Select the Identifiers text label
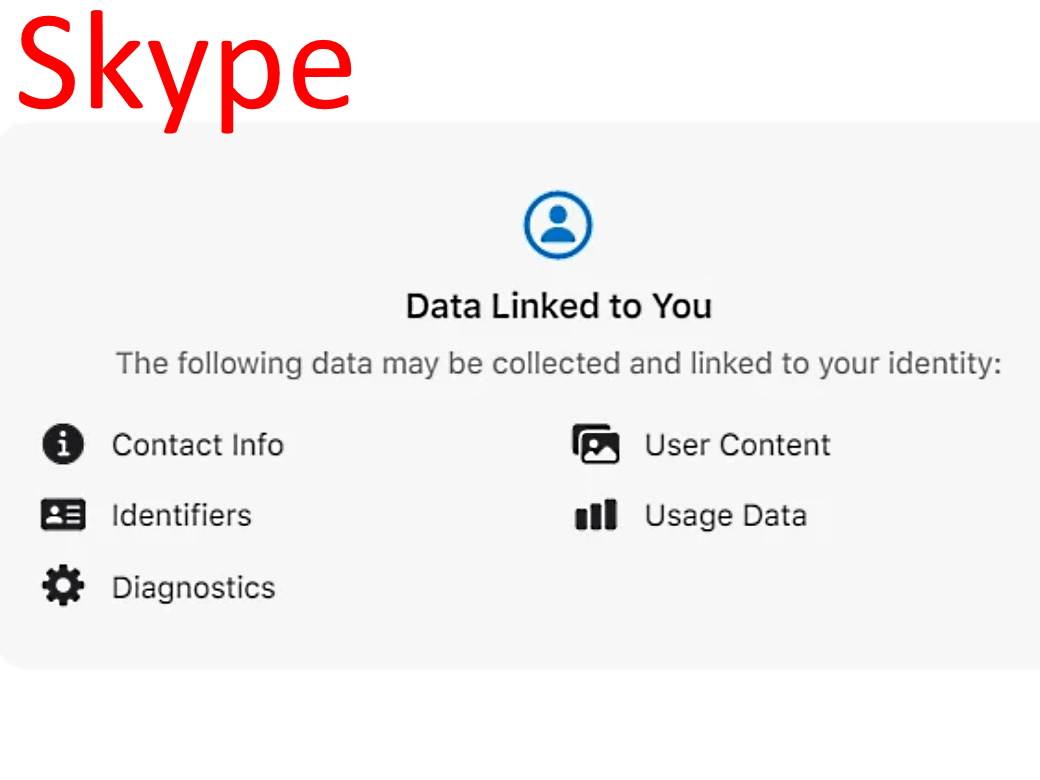The image size is (1040, 780). tap(181, 515)
